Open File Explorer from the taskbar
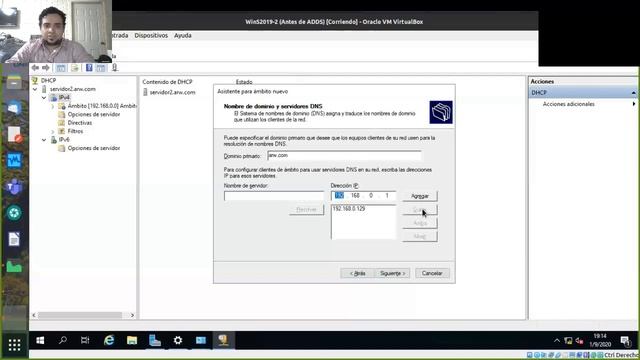 pos(132,340)
